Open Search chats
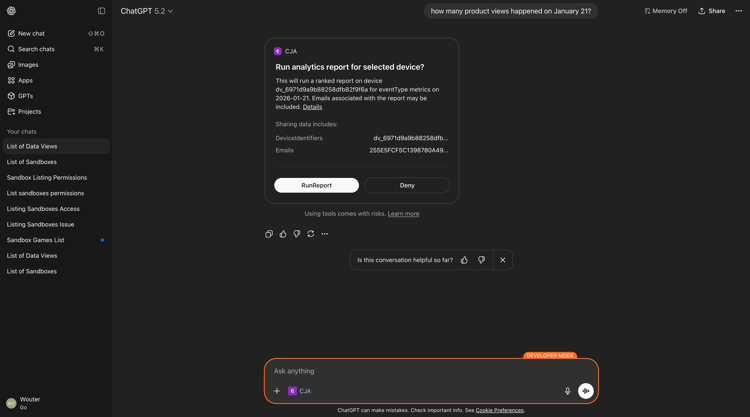This screenshot has height=417, width=750. (56, 49)
